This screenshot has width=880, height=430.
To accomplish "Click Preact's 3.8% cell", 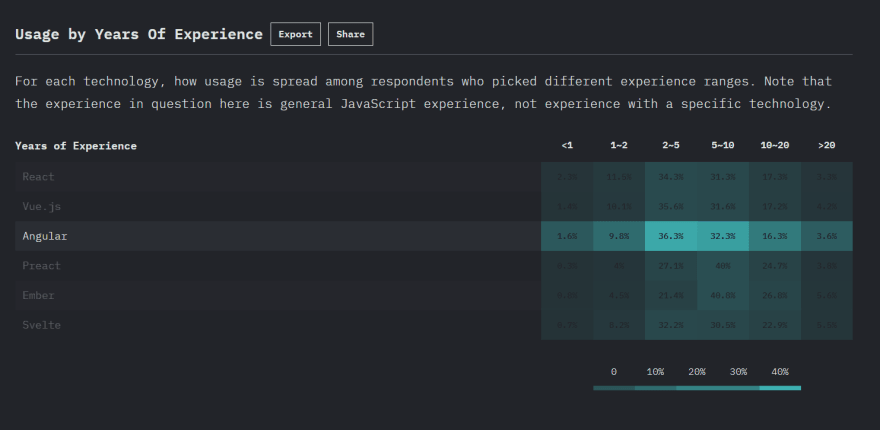I will 826,266.
